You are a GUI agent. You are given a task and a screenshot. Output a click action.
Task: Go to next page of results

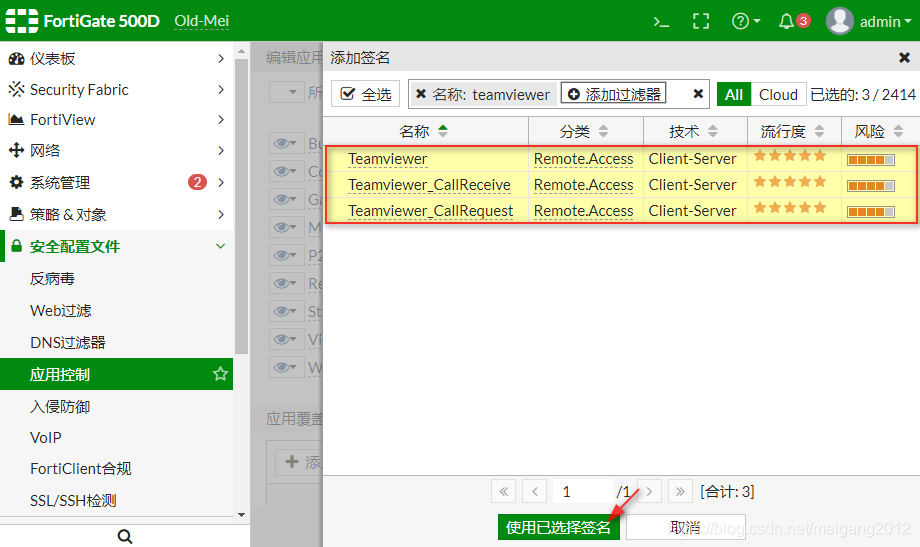[x=649, y=491]
